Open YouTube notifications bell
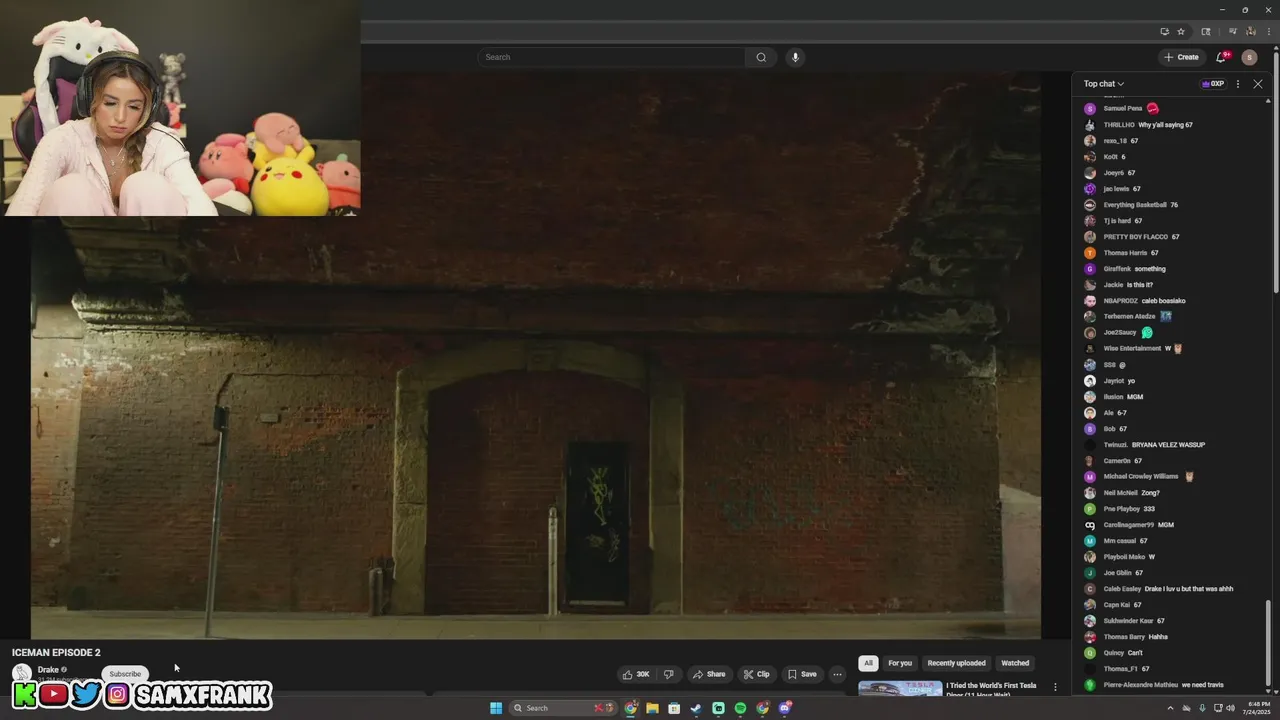Image resolution: width=1280 pixels, height=720 pixels. pyautogui.click(x=1221, y=57)
